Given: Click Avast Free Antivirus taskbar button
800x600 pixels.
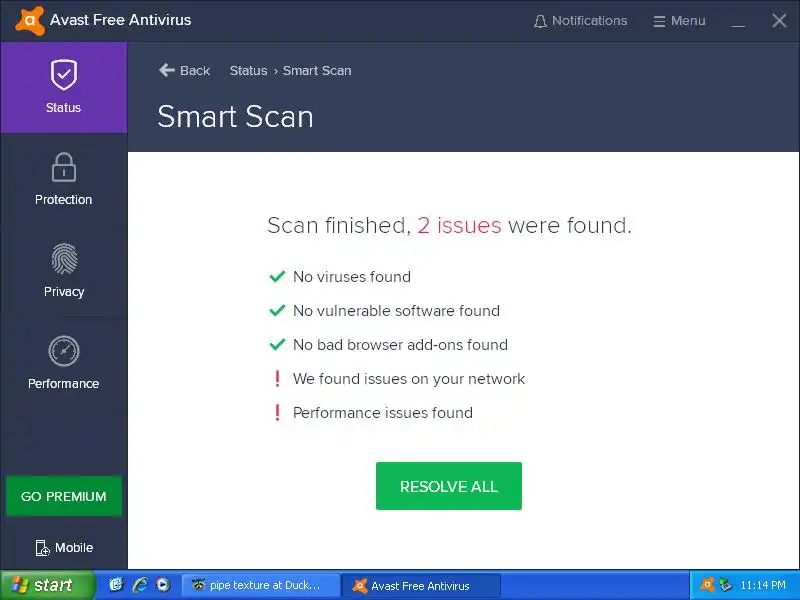Looking at the screenshot, I should [x=420, y=586].
